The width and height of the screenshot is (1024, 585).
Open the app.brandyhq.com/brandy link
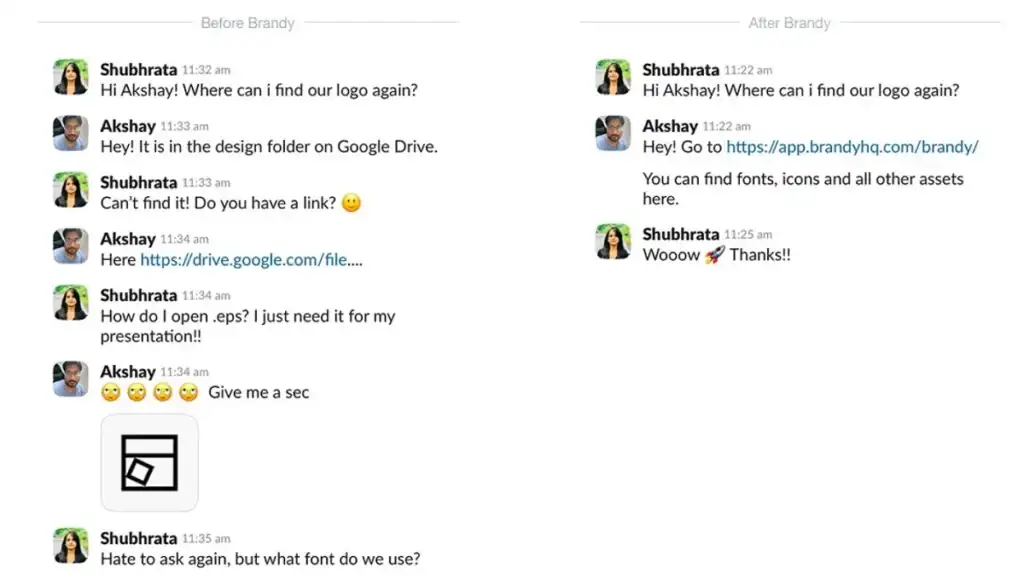pyautogui.click(x=852, y=147)
